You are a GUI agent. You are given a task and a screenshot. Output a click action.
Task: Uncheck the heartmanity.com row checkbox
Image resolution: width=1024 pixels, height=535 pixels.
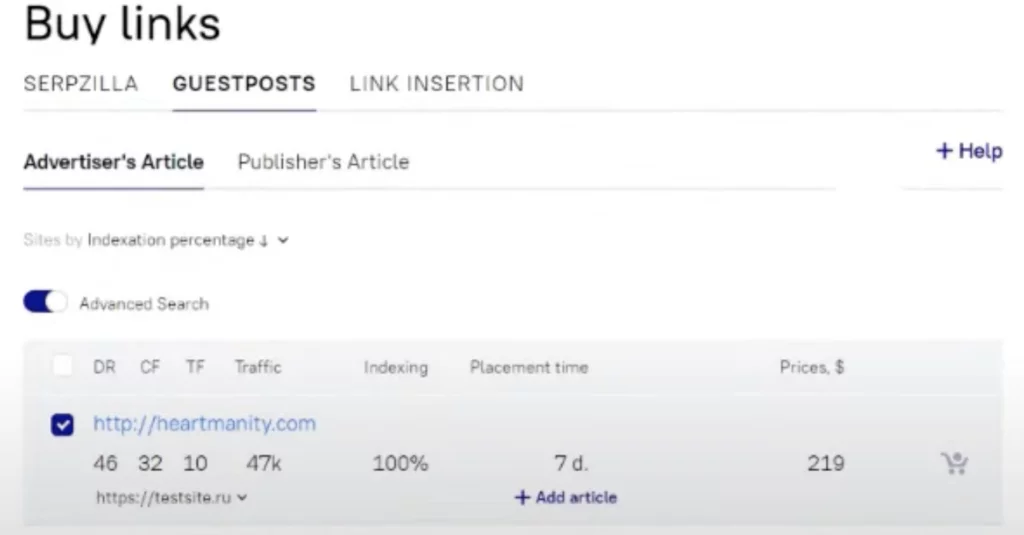(x=62, y=425)
